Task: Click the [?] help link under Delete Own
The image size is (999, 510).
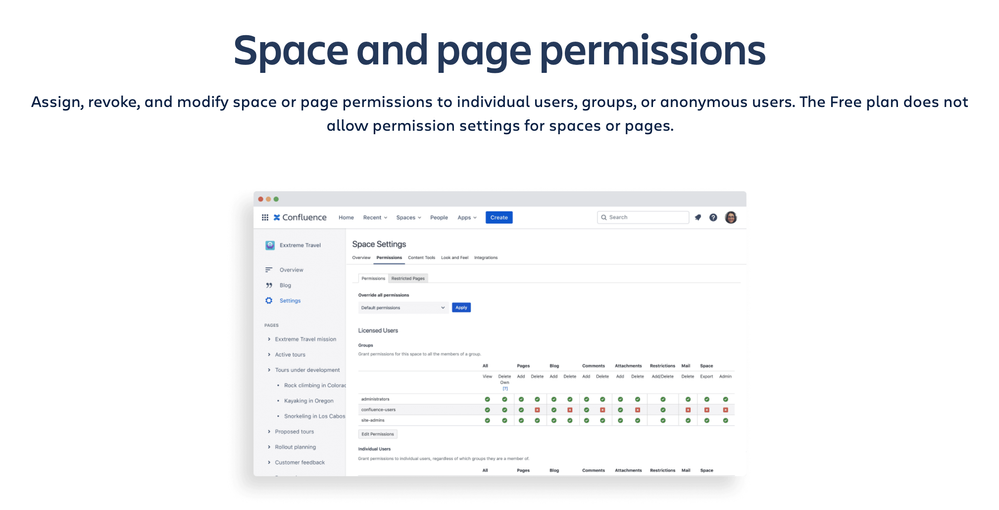Action: tap(505, 388)
